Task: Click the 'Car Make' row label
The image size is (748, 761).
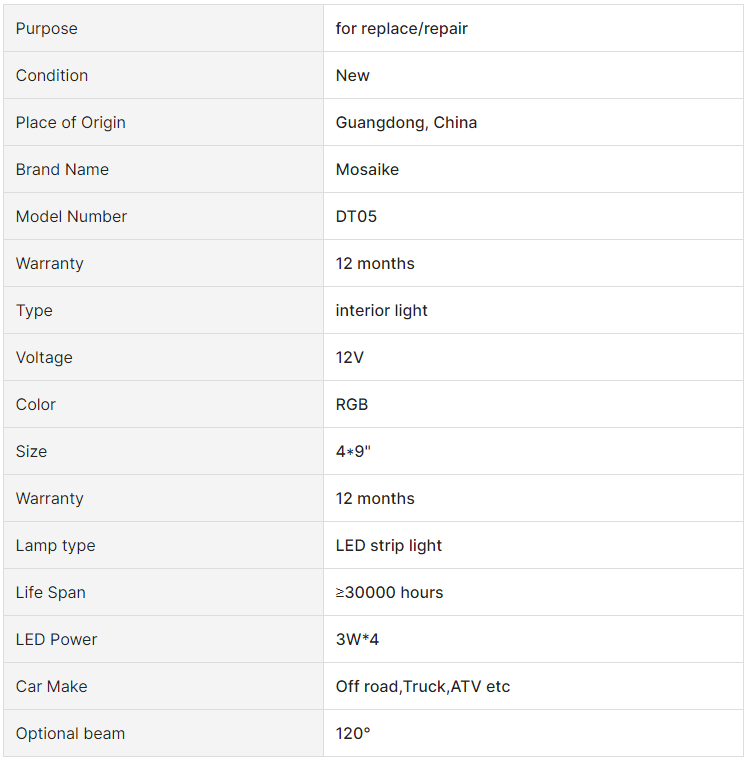Action: (x=51, y=686)
